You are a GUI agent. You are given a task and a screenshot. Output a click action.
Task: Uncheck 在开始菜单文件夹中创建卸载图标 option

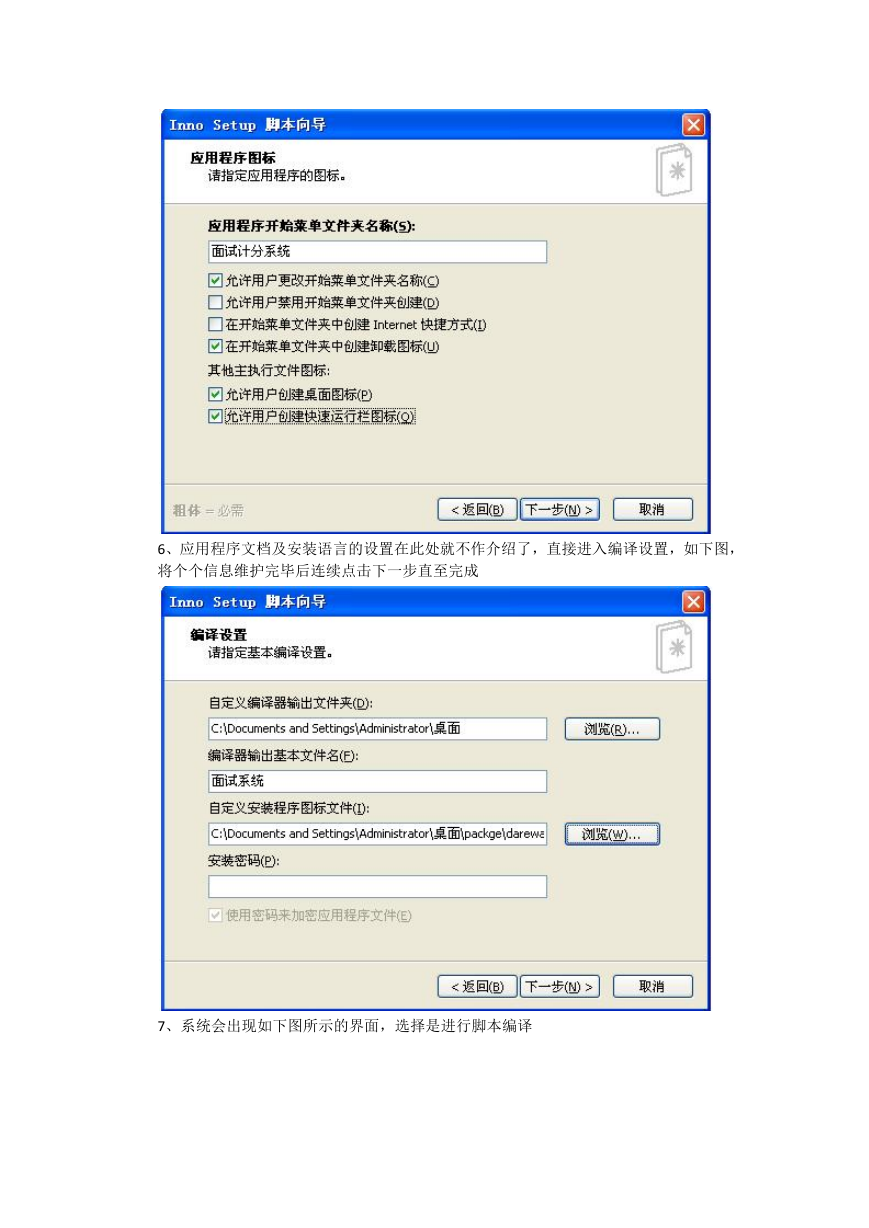click(215, 346)
